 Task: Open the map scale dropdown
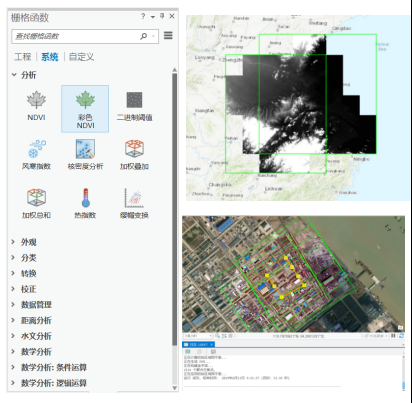coord(210,336)
